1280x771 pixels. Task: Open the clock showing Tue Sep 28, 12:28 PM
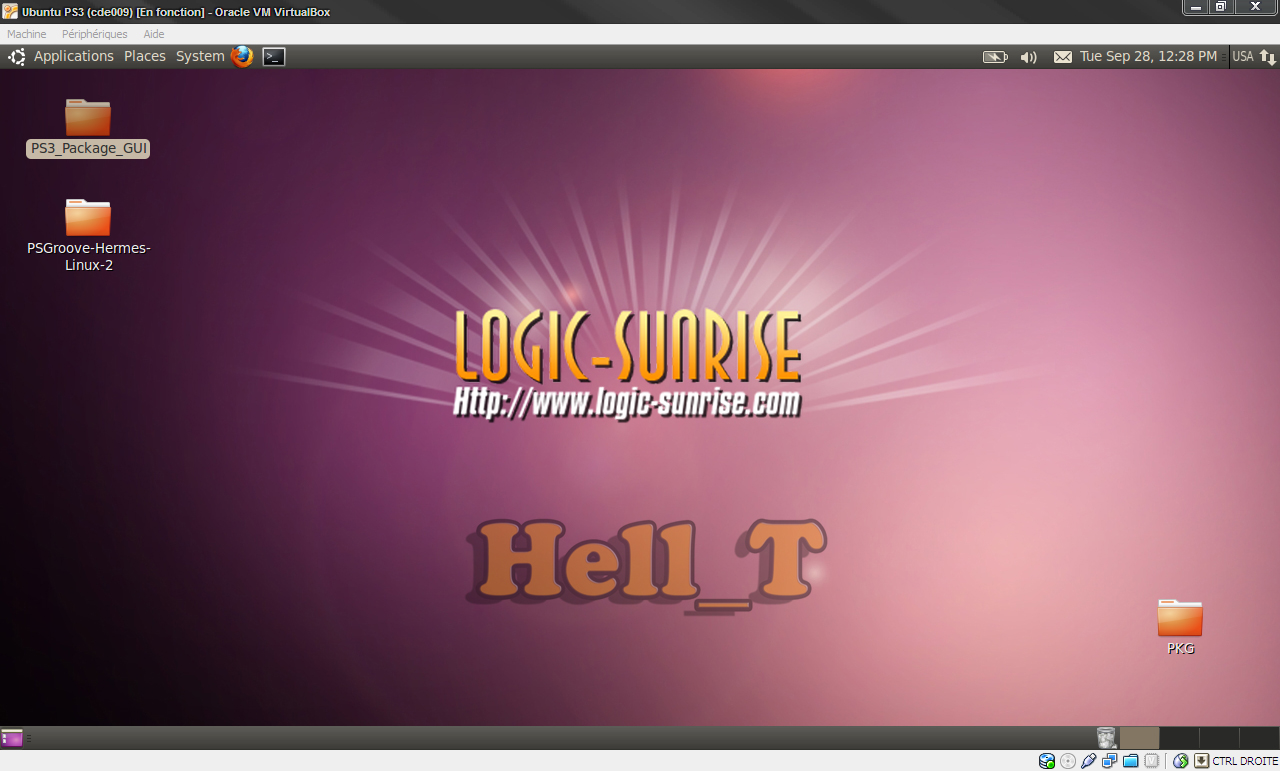tap(1149, 56)
